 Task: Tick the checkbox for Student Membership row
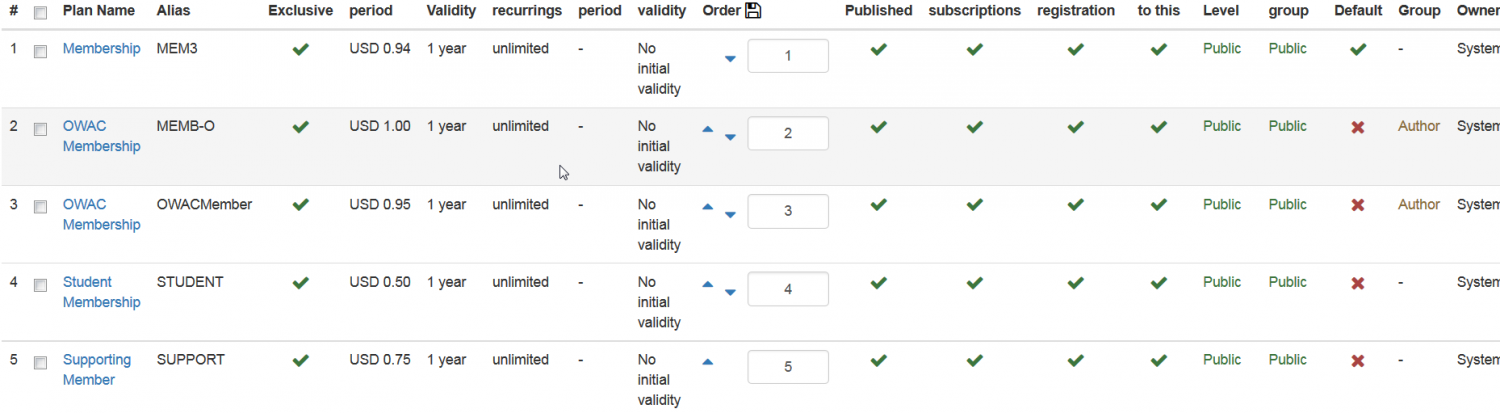[x=40, y=285]
